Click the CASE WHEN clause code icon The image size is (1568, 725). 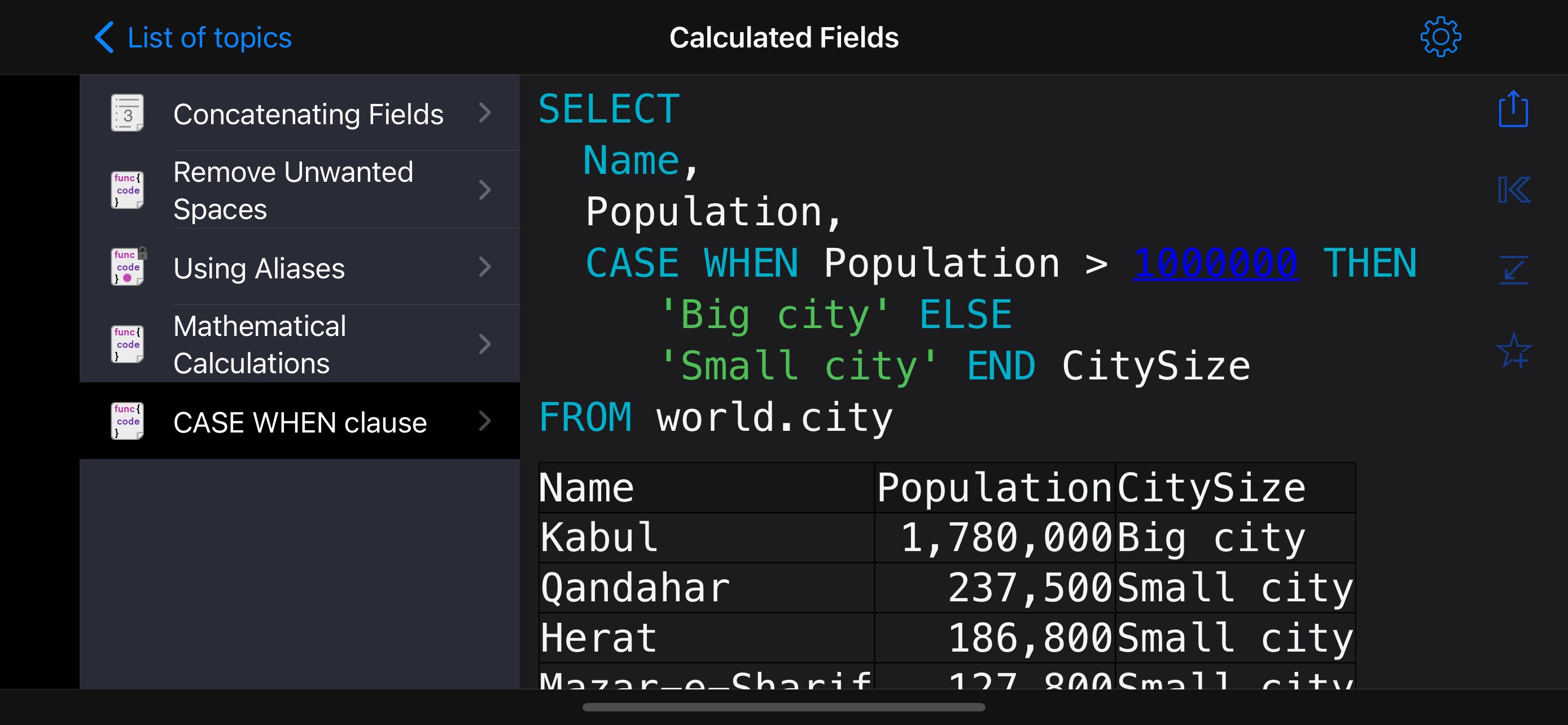point(127,421)
